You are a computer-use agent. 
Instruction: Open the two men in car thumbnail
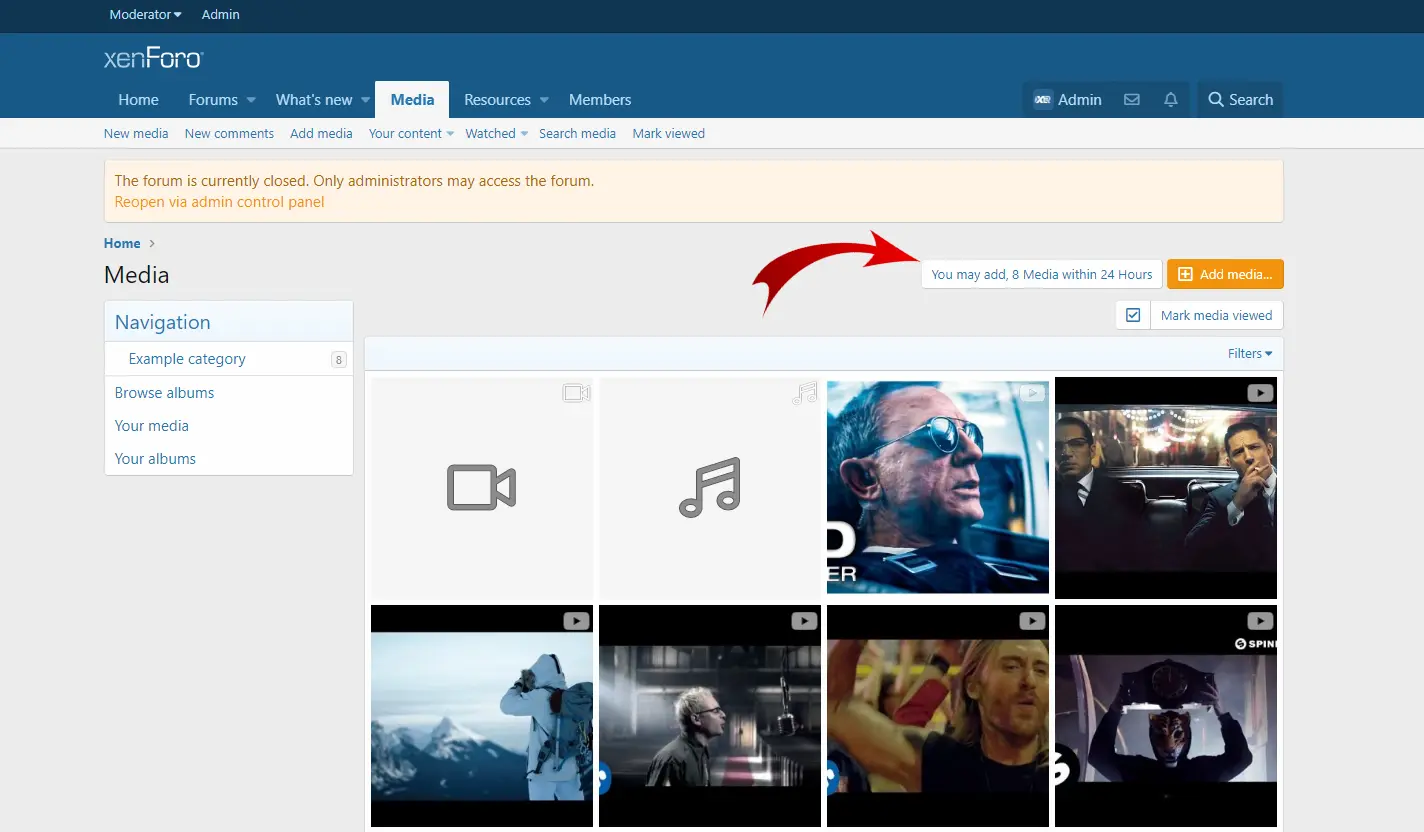1166,488
